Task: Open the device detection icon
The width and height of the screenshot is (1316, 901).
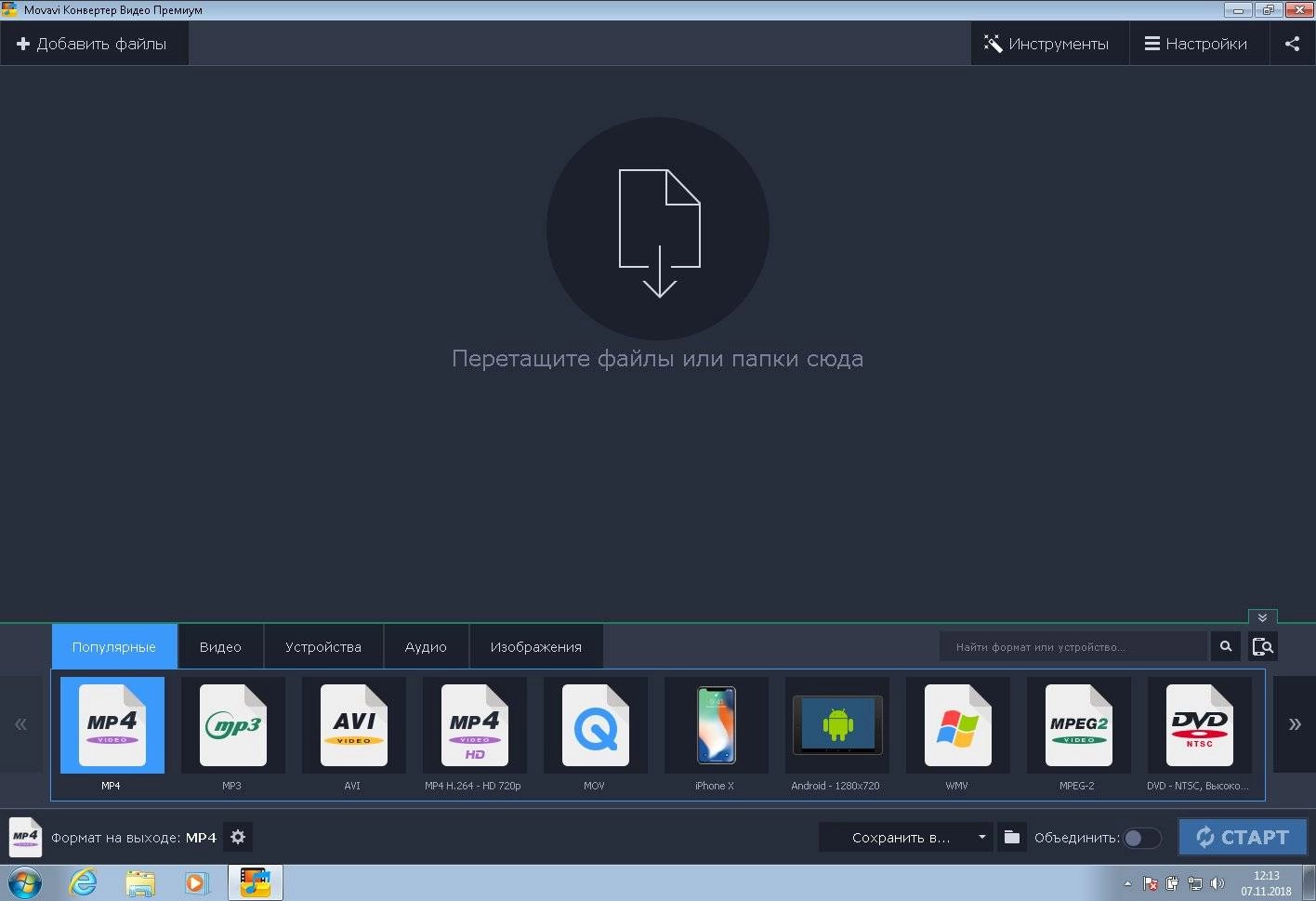Action: click(x=1262, y=646)
